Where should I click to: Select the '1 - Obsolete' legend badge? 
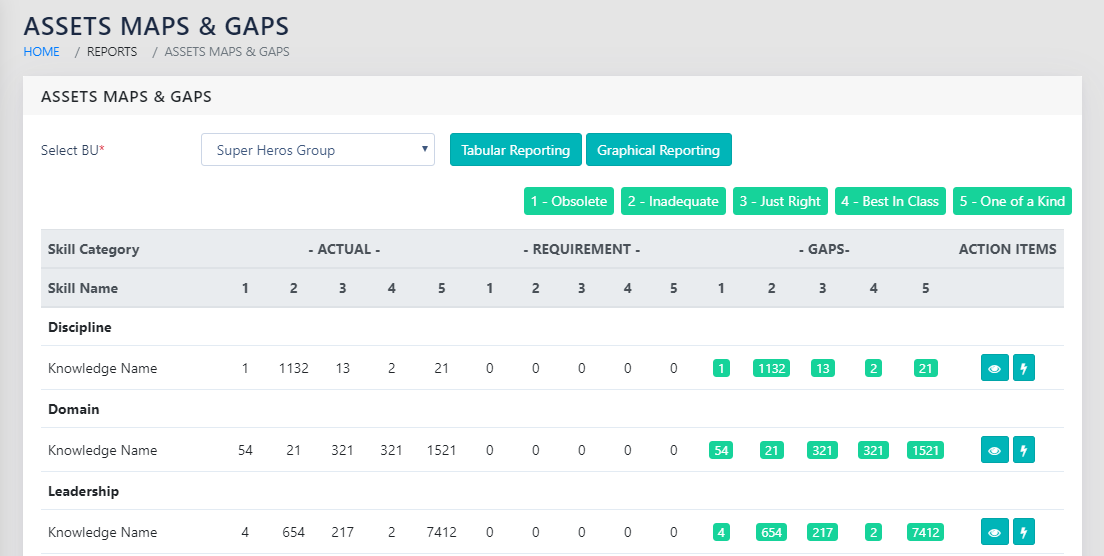568,201
